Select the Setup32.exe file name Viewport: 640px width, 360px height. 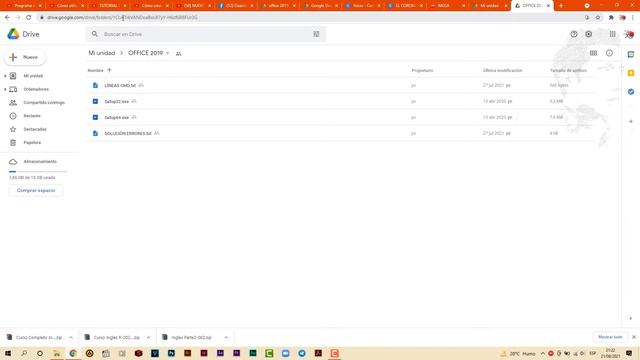coord(117,102)
